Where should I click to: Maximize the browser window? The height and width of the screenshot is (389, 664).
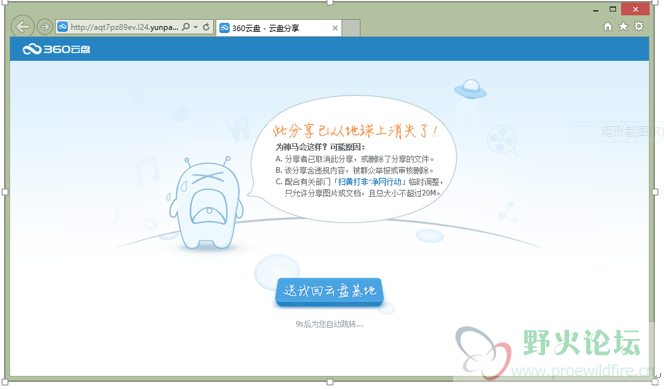(613, 9)
